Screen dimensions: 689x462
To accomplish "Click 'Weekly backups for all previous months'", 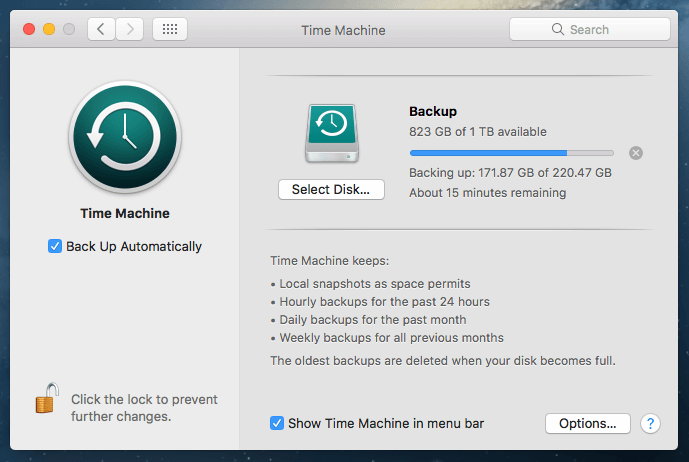I will click(392, 338).
